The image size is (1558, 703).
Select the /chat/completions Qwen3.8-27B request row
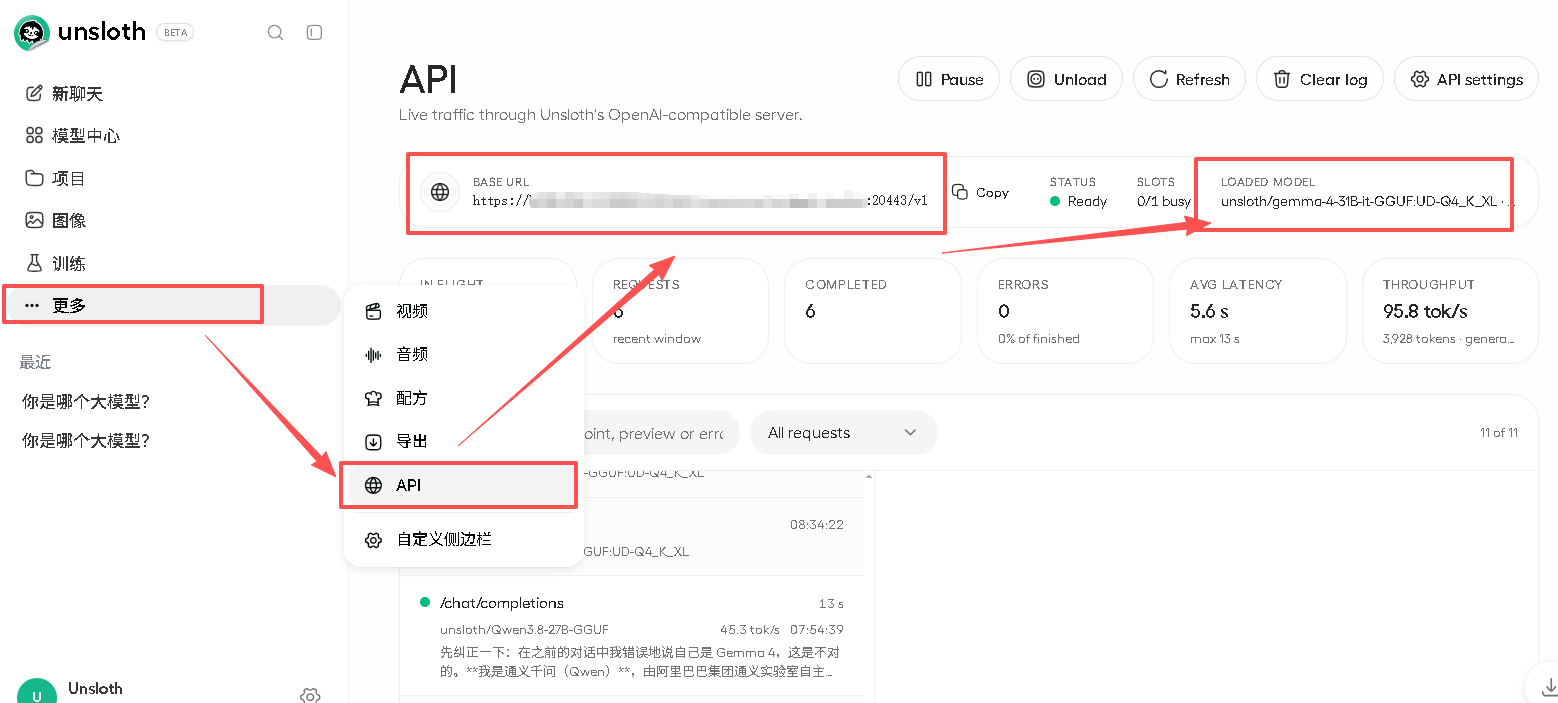[x=631, y=636]
